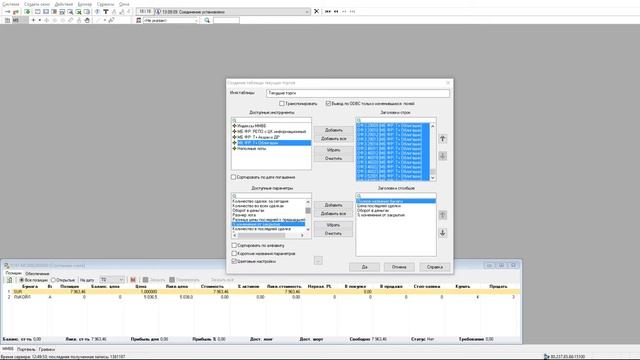
Task: Expand the МБ ФР: РЕПО с ЦК node
Action: coord(234,131)
